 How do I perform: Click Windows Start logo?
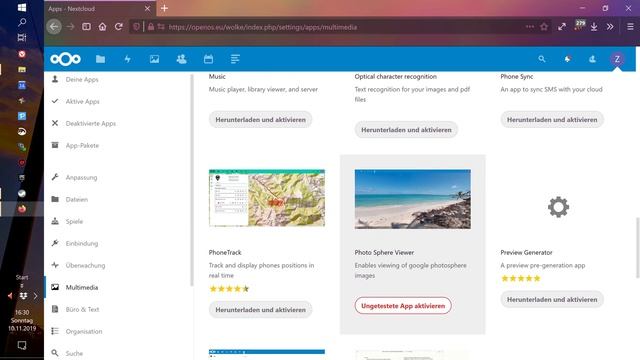tap(22, 7)
